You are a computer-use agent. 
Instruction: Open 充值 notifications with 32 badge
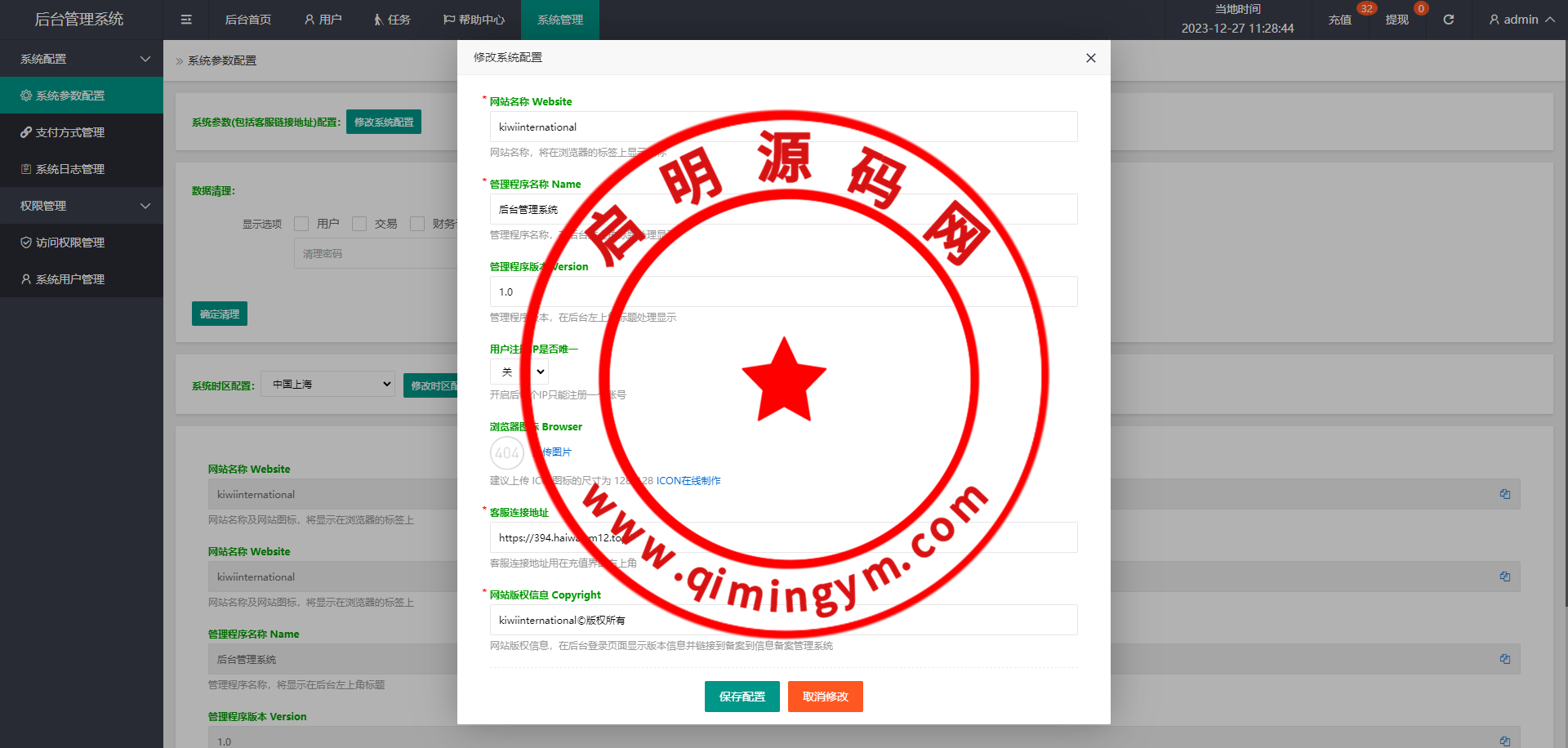click(x=1339, y=20)
